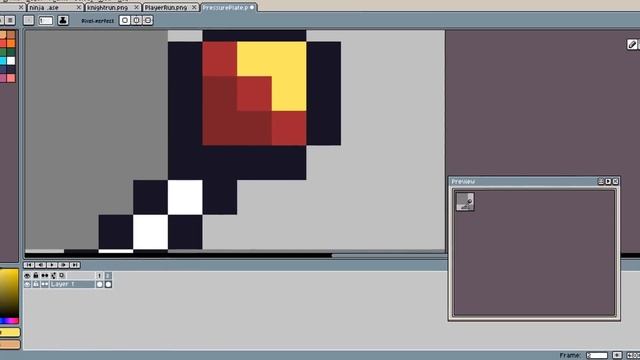Close the Preview window

616,182
